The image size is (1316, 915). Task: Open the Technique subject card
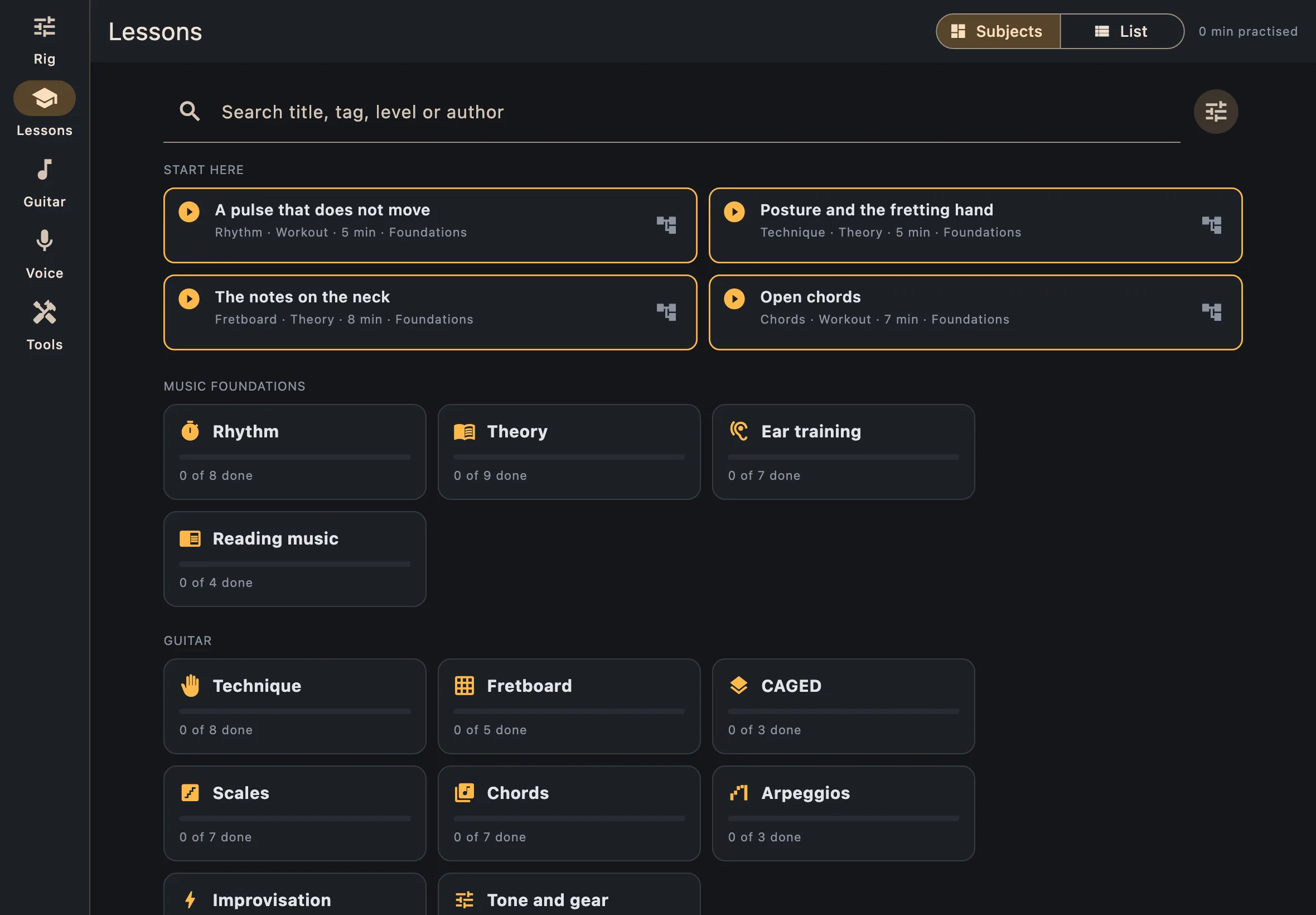click(x=294, y=706)
